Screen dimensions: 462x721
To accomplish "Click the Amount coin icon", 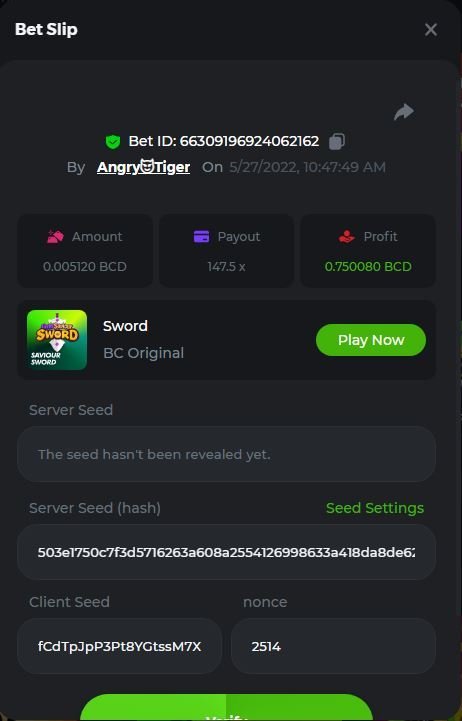I will click(x=56, y=237).
